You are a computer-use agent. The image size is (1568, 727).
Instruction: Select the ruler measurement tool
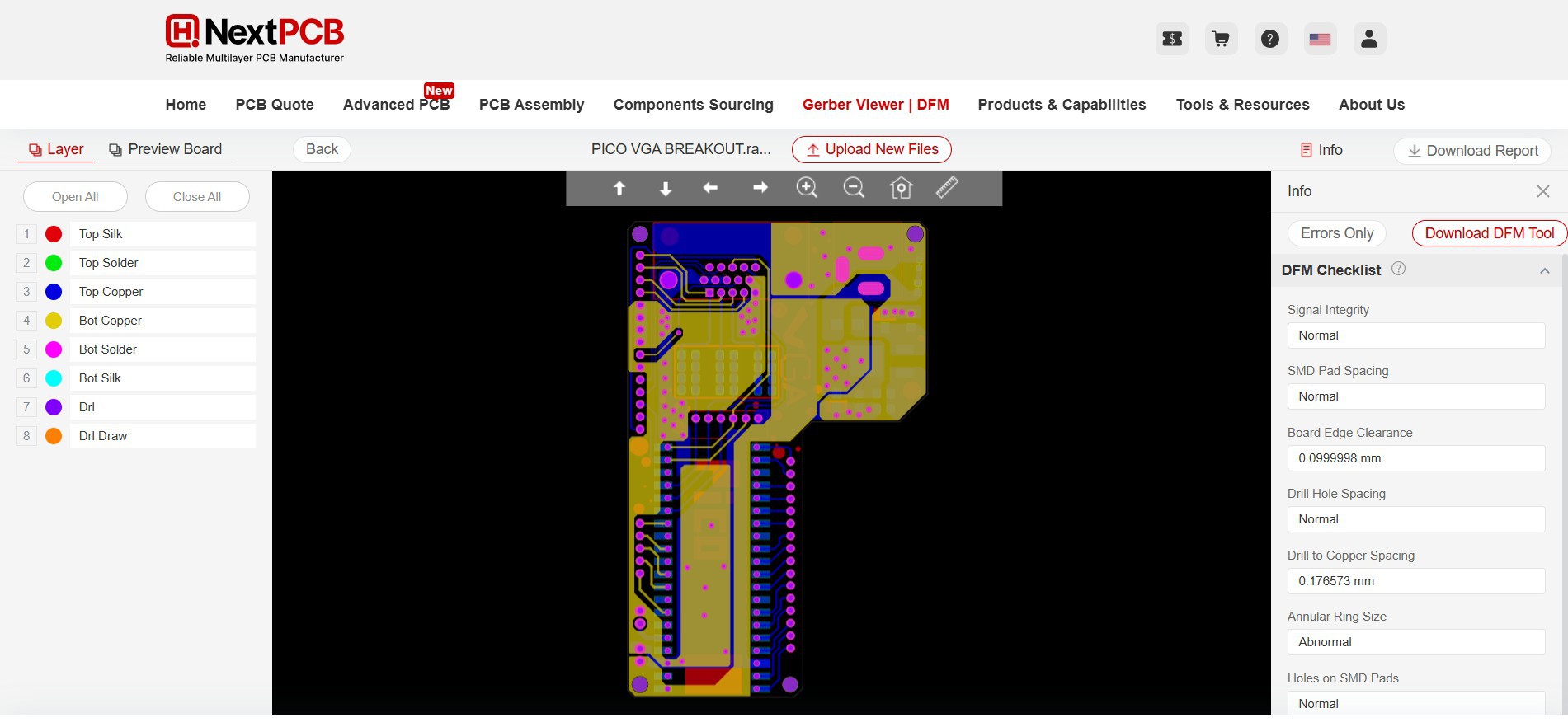(x=947, y=188)
